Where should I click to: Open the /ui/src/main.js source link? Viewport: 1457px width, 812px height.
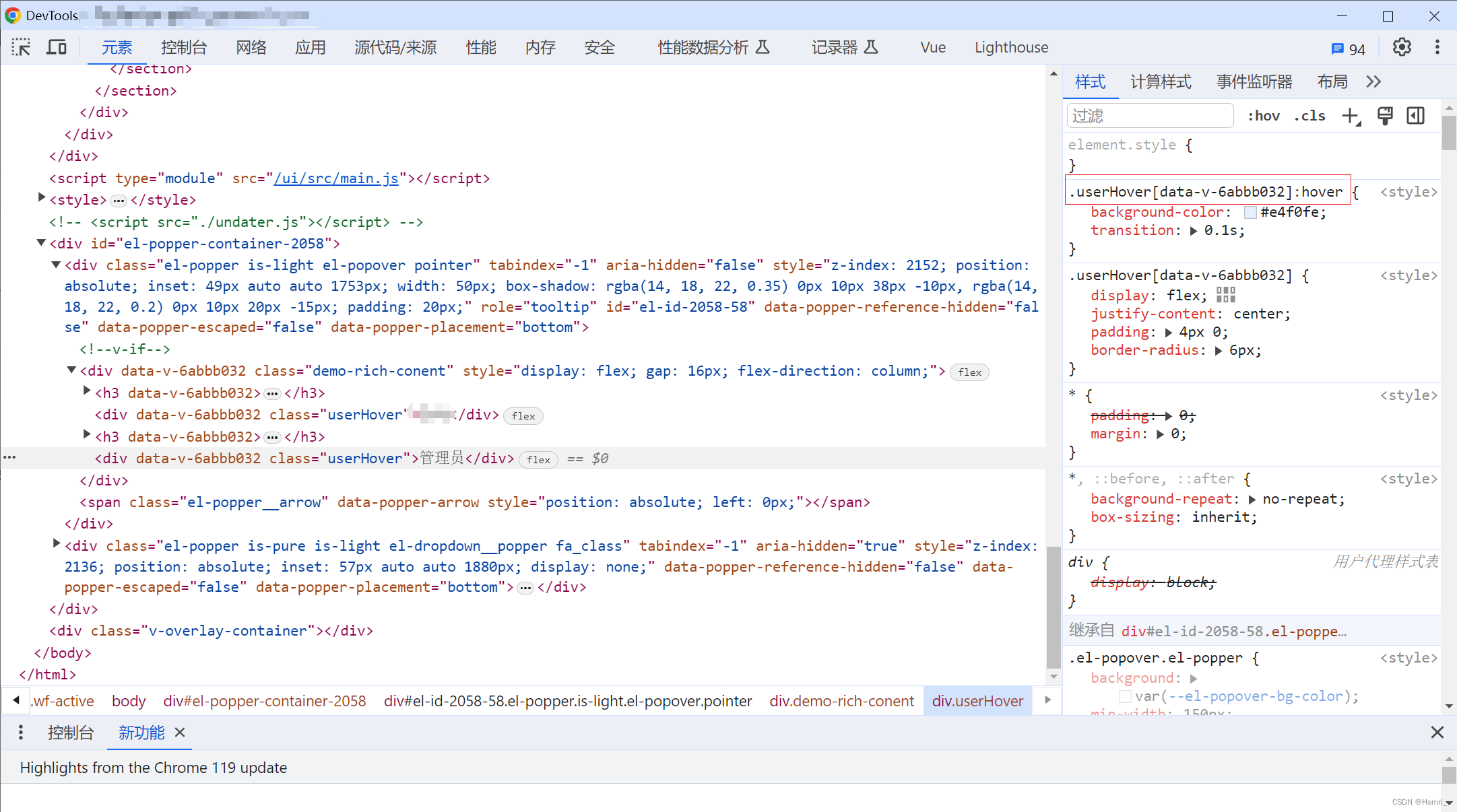[x=336, y=178]
